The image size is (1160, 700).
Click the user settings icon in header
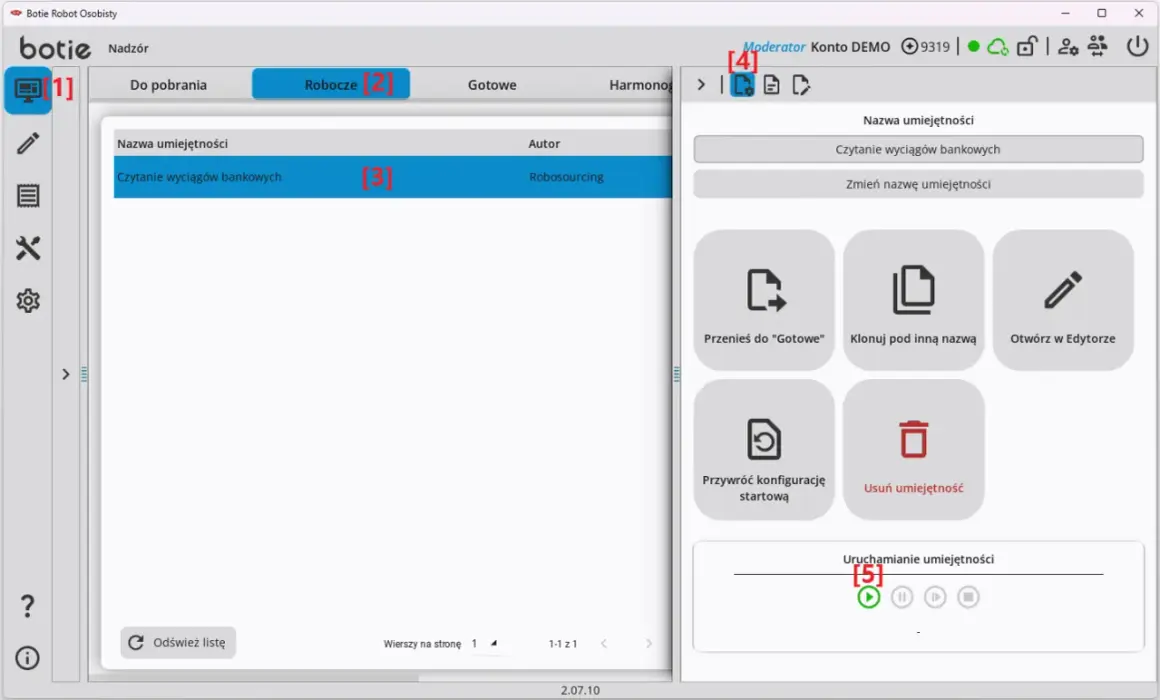[x=1068, y=47]
